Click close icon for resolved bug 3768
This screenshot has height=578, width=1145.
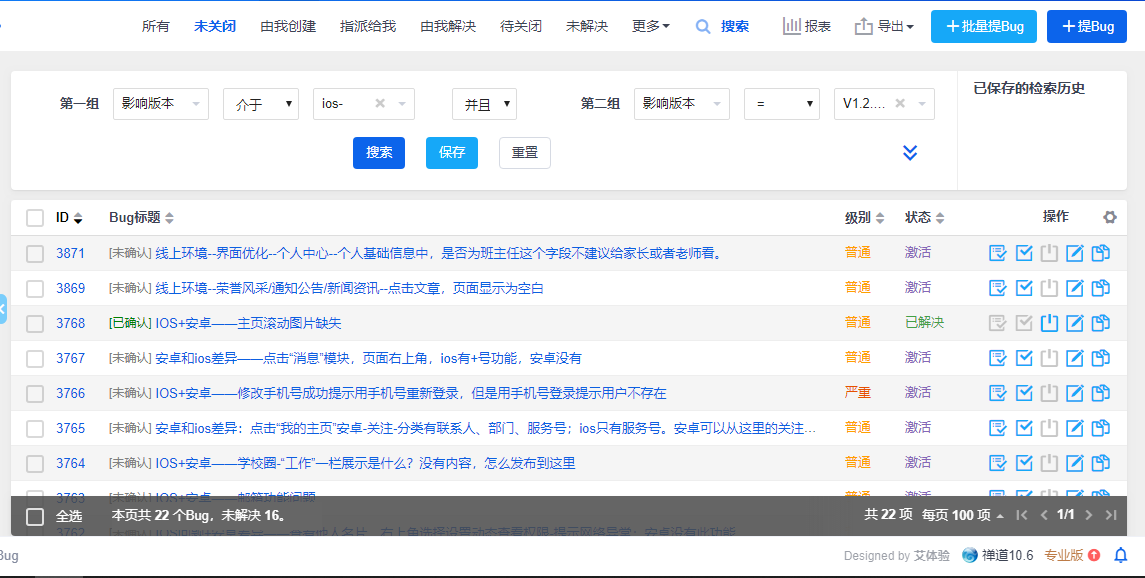pos(1049,323)
